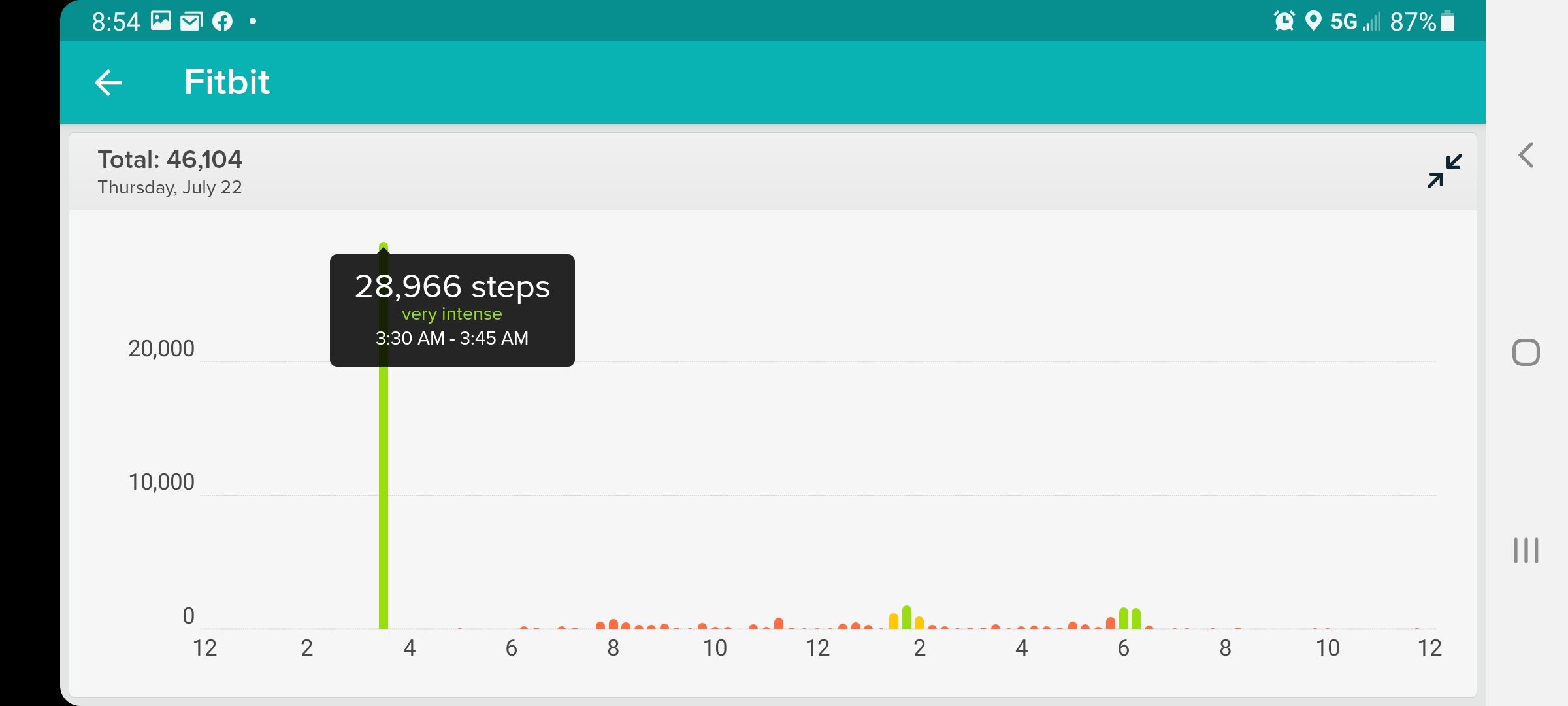Collapse the chart with exit-fullscreen arrows
The height and width of the screenshot is (706, 1568).
coord(1444,171)
